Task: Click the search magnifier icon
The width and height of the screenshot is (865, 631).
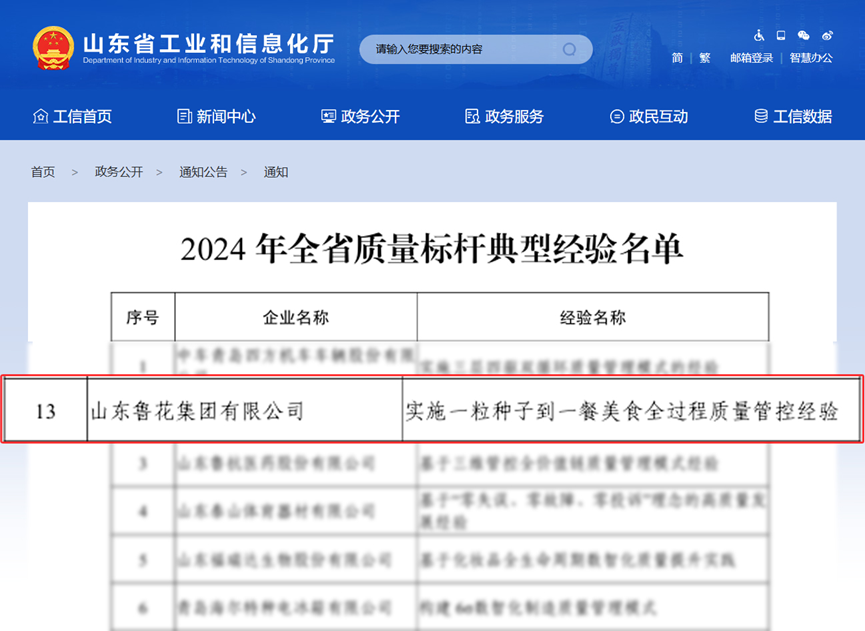Action: tap(569, 50)
